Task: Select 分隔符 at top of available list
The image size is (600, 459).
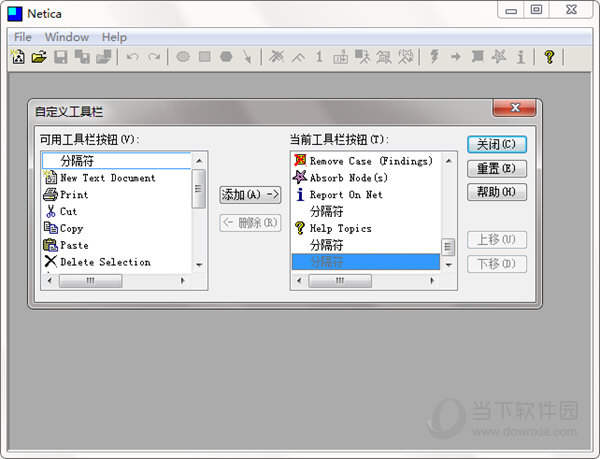Action: tap(116, 161)
